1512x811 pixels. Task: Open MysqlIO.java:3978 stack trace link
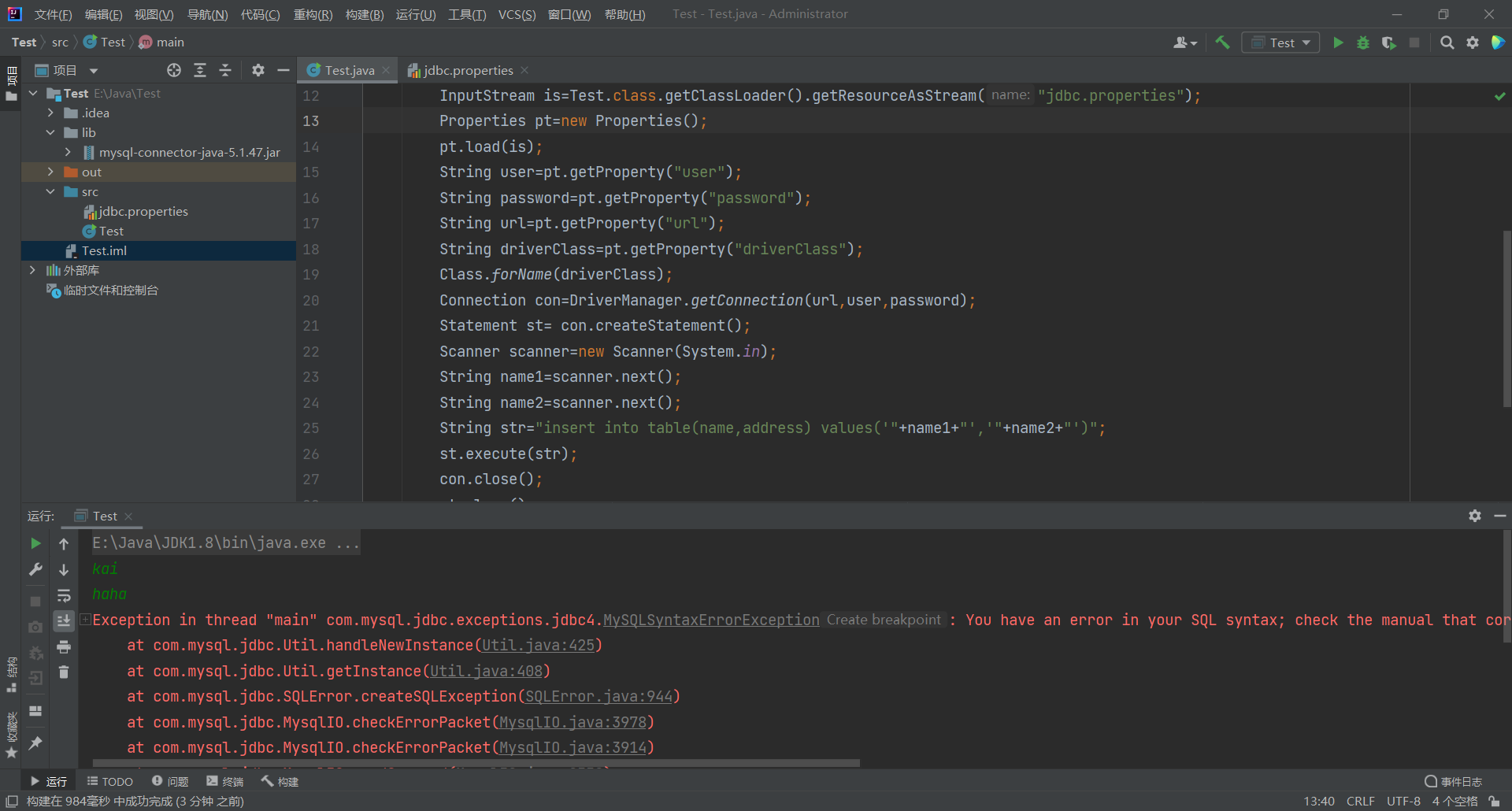click(x=573, y=723)
